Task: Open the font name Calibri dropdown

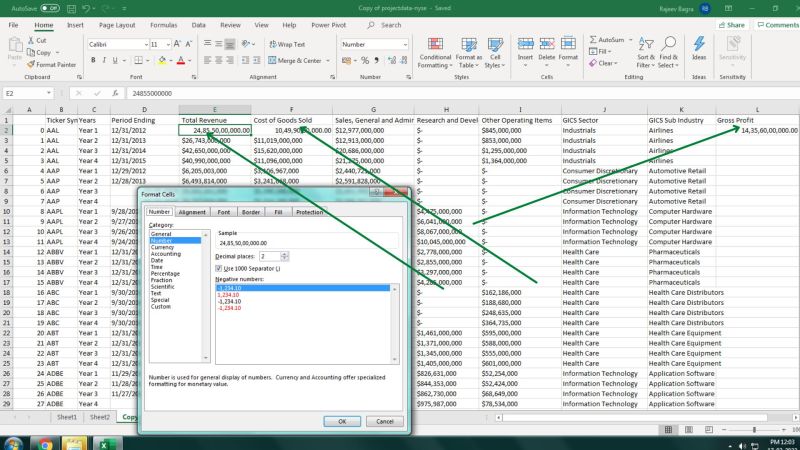Action: tap(146, 44)
